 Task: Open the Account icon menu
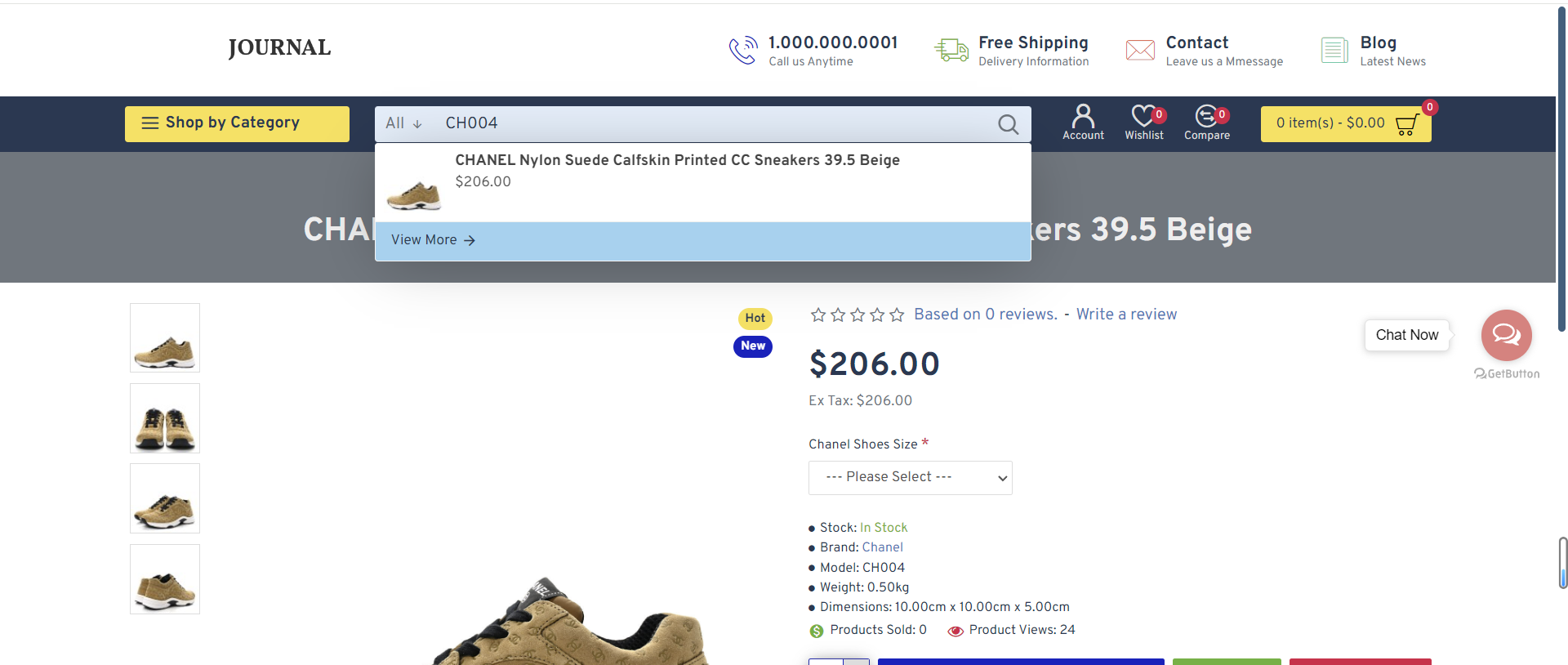coord(1083,123)
